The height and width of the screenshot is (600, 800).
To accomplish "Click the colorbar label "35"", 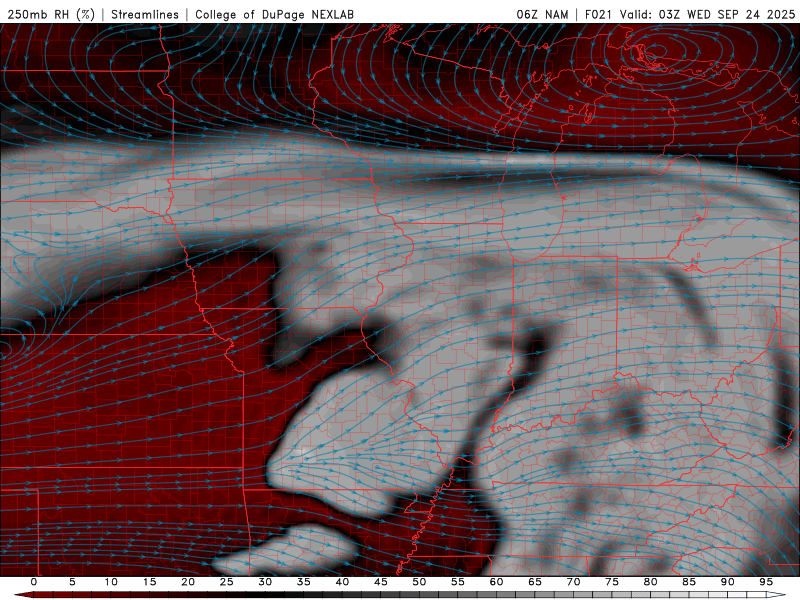I will (x=304, y=582).
